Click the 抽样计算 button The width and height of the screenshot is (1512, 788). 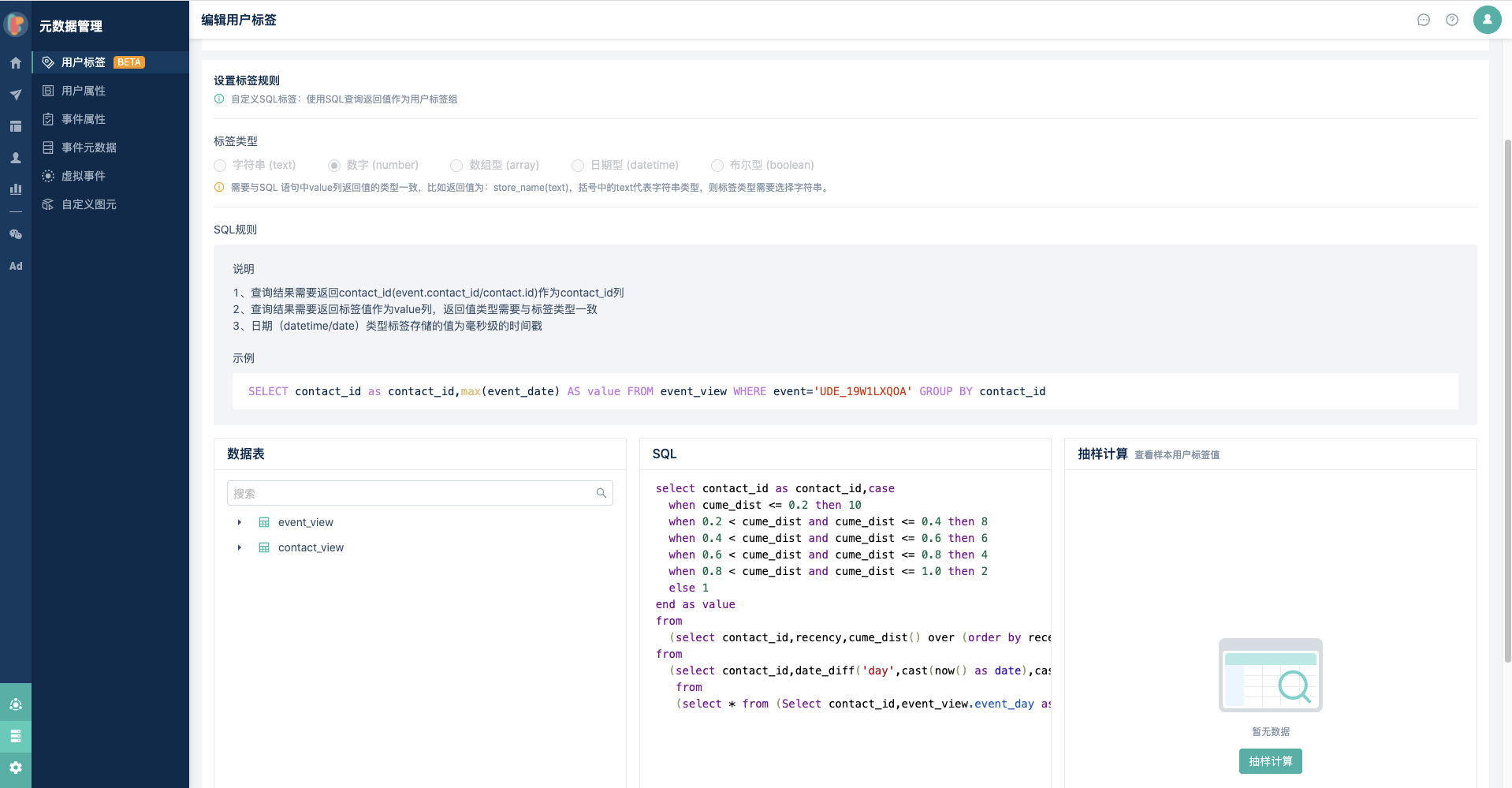pyautogui.click(x=1270, y=761)
